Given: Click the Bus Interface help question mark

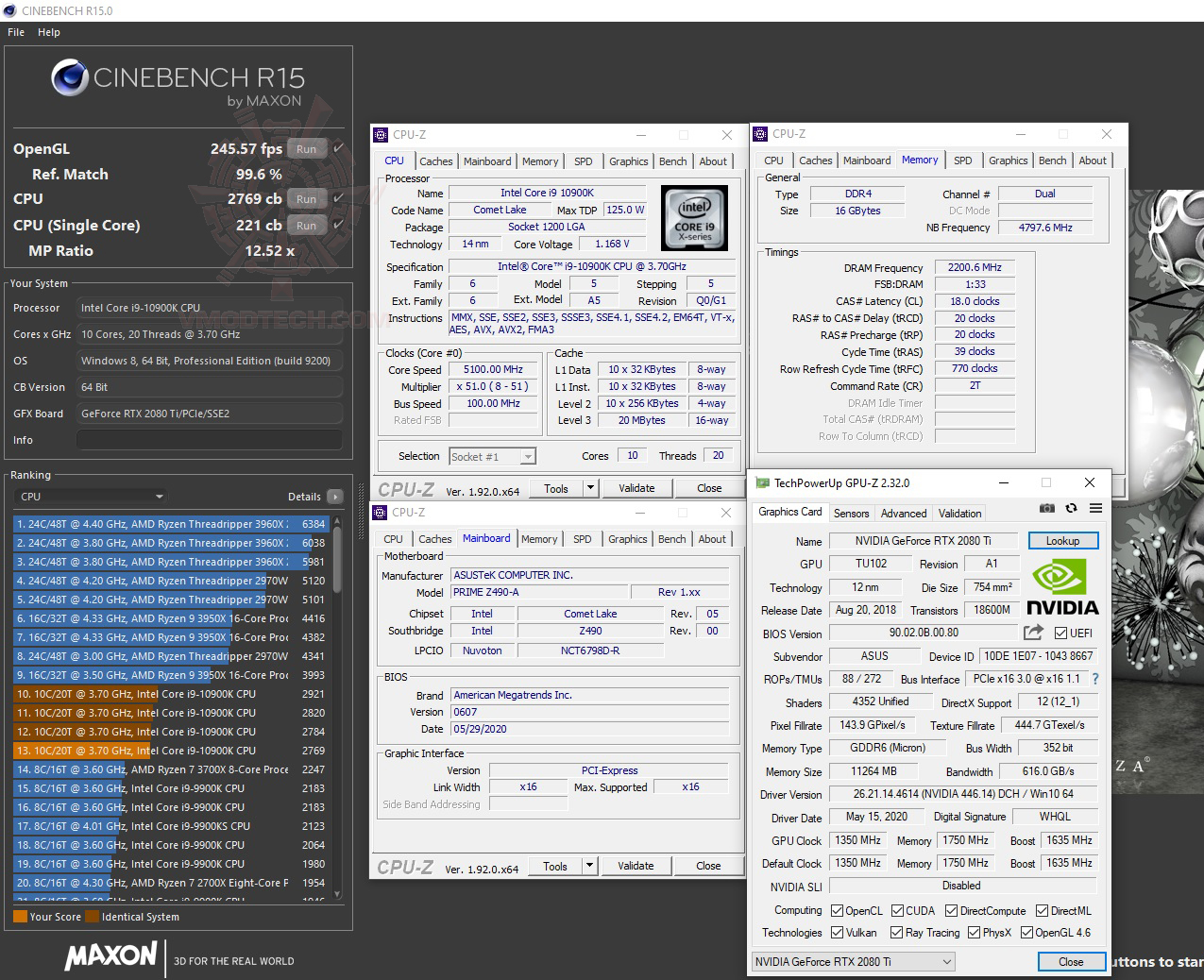Looking at the screenshot, I should [1094, 678].
